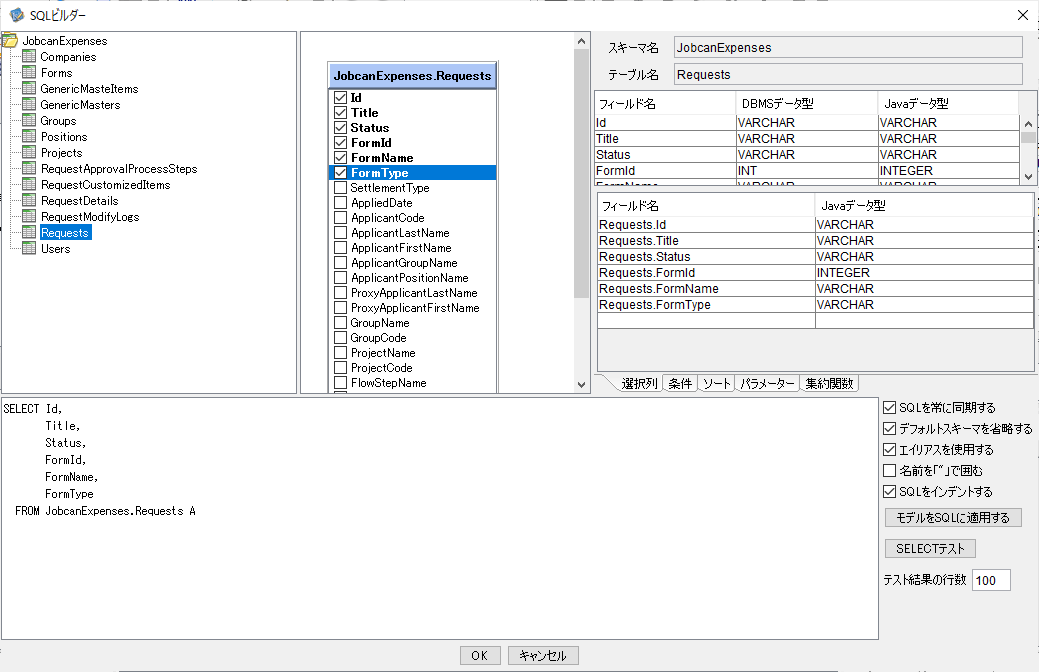
Task: Click the Users table icon
Action: [x=29, y=248]
